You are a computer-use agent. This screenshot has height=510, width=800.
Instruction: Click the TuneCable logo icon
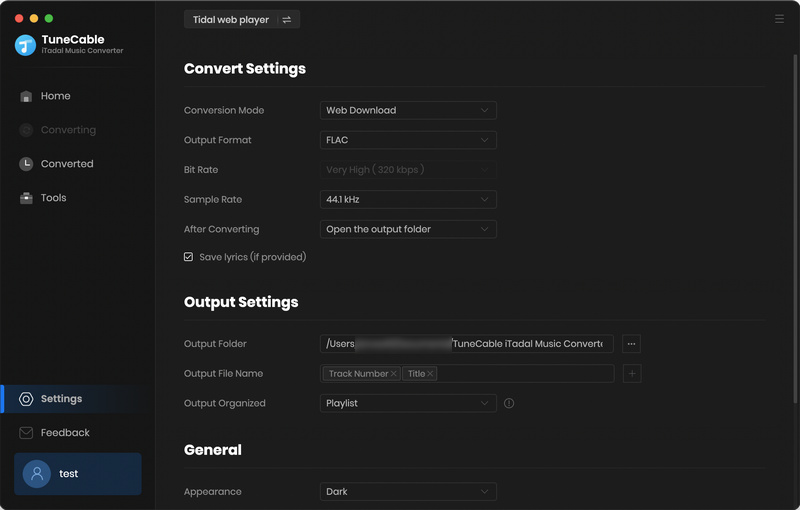(25, 45)
